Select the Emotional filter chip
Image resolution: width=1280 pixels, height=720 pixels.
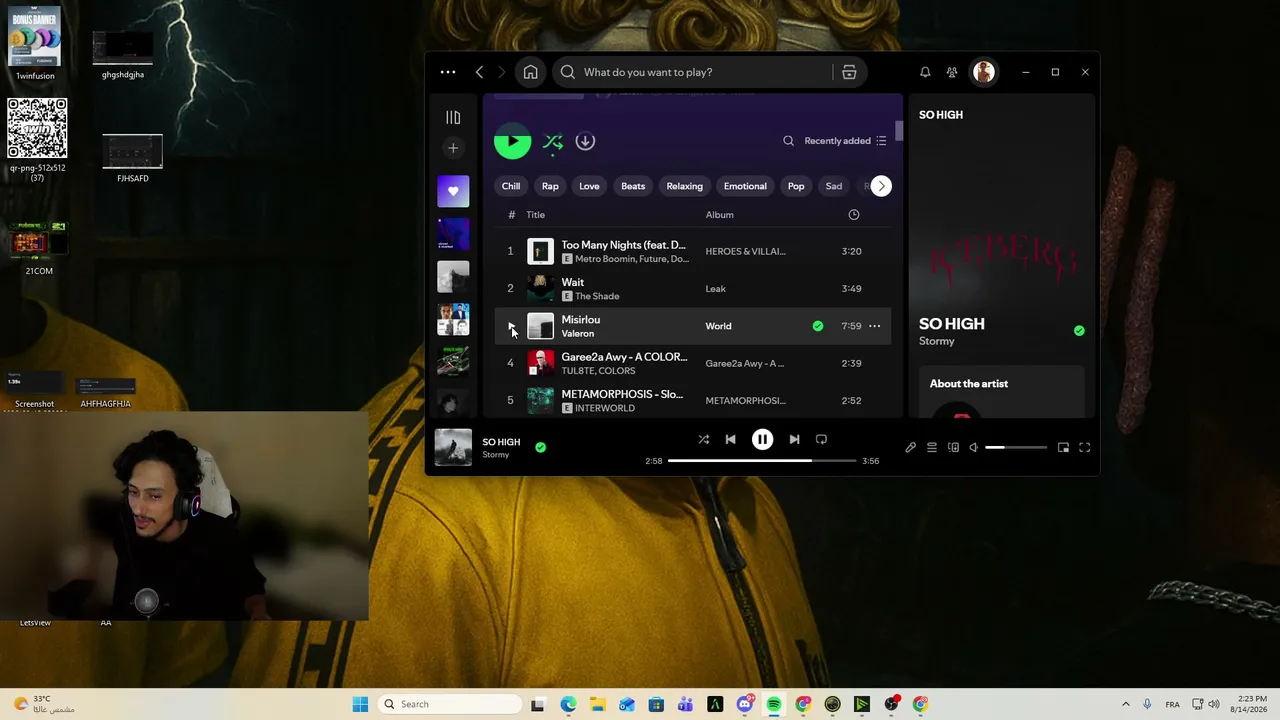tap(745, 186)
